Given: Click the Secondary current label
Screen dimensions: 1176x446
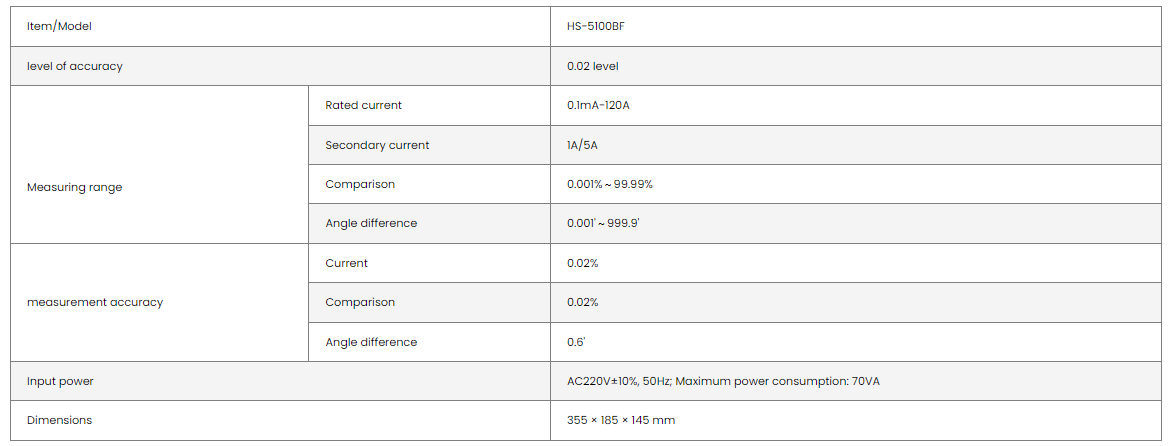Looking at the screenshot, I should (x=377, y=145).
